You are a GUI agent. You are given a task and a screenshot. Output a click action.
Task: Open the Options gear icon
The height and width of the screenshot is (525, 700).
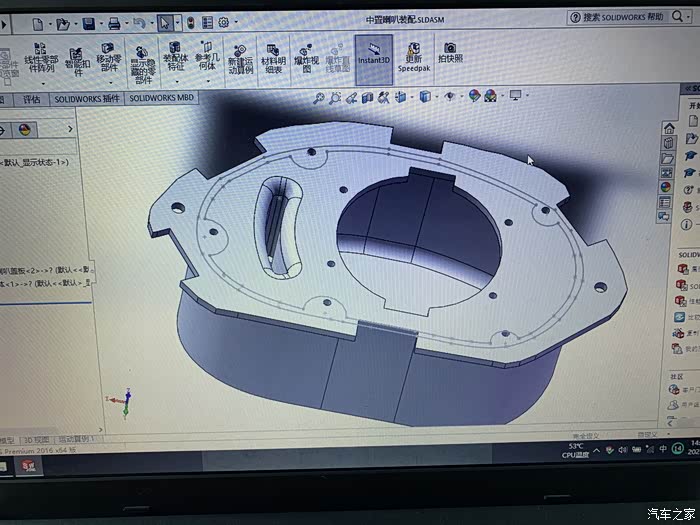222,22
